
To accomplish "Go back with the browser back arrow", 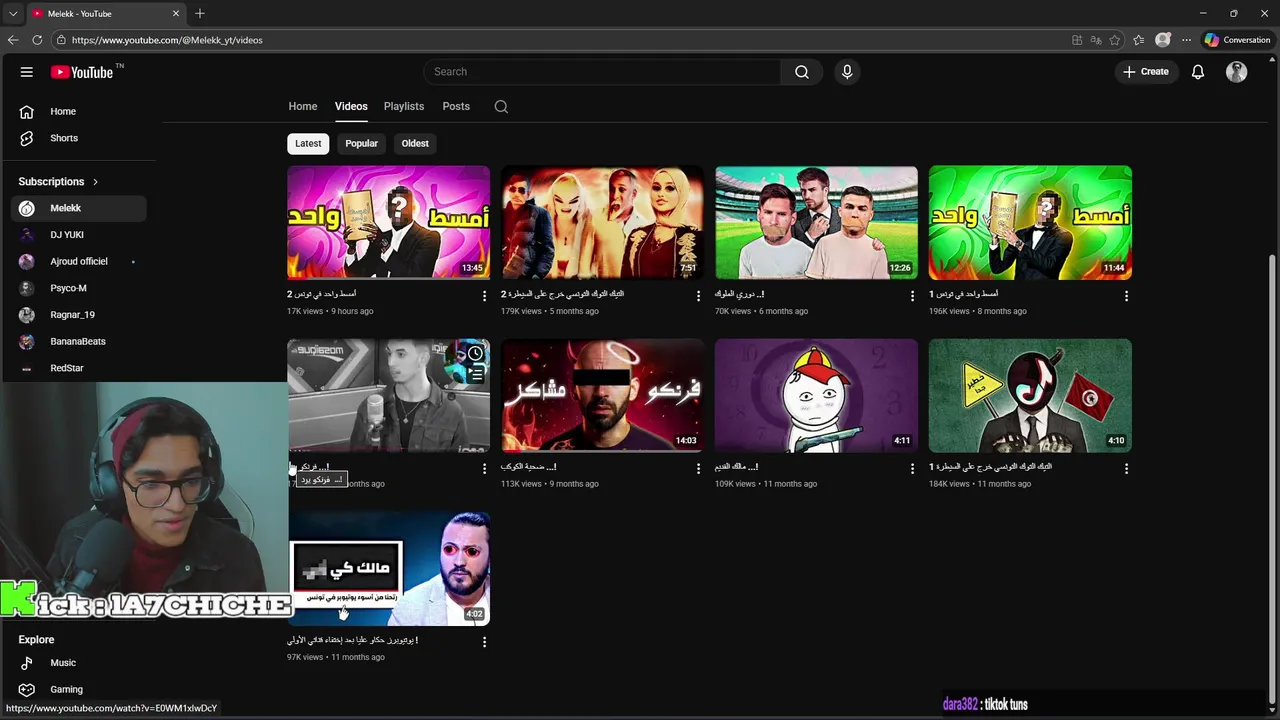I will tap(13, 40).
